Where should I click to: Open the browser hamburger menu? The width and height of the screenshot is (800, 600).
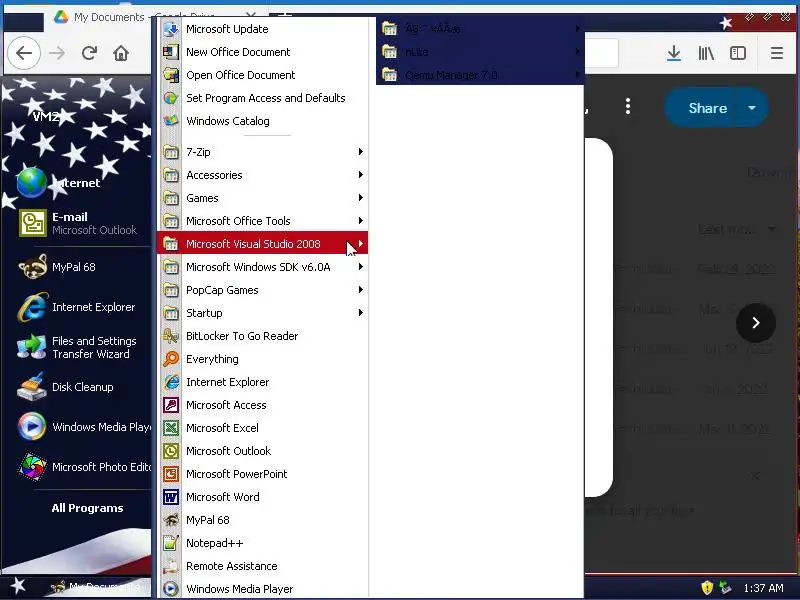[x=777, y=53]
